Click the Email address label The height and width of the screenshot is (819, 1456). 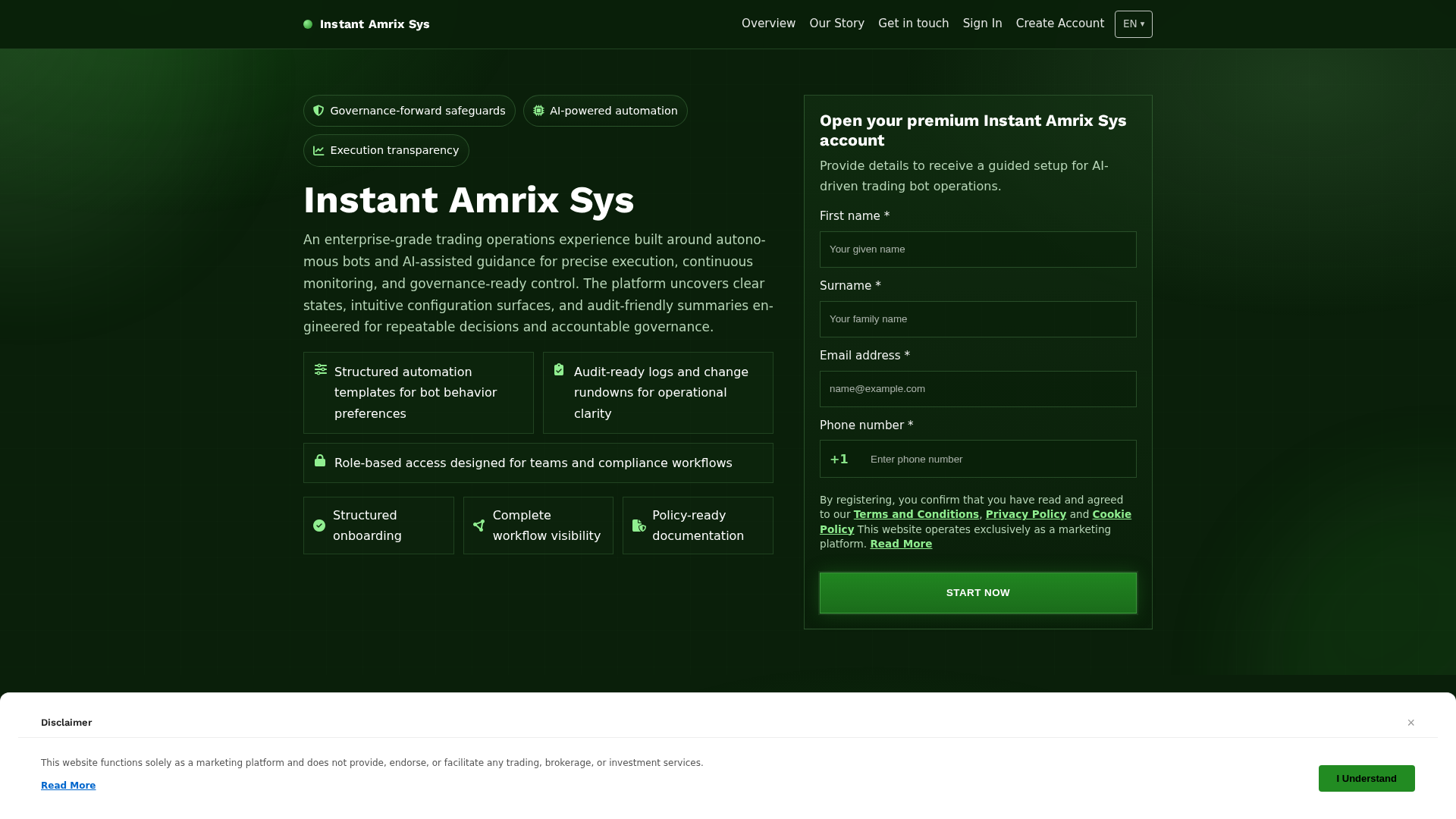(864, 356)
